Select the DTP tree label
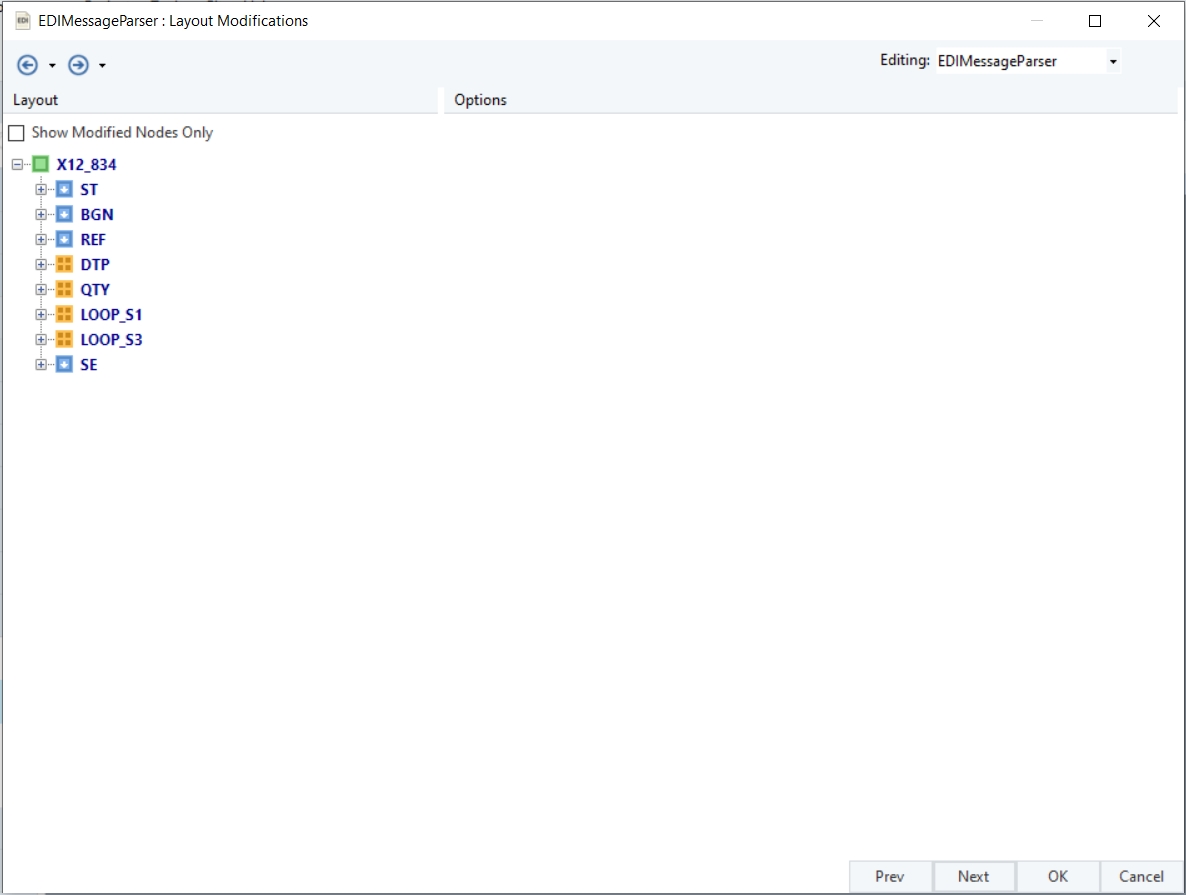This screenshot has width=1186, height=895. [x=95, y=265]
